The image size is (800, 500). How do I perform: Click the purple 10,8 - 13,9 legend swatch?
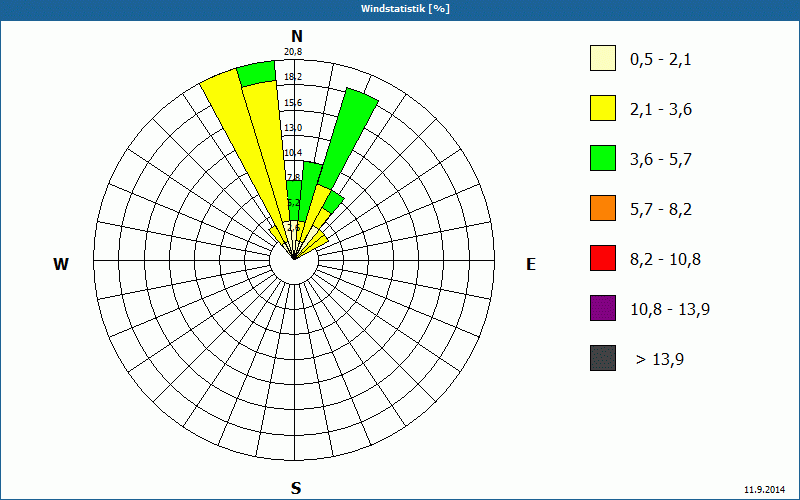pyautogui.click(x=603, y=308)
